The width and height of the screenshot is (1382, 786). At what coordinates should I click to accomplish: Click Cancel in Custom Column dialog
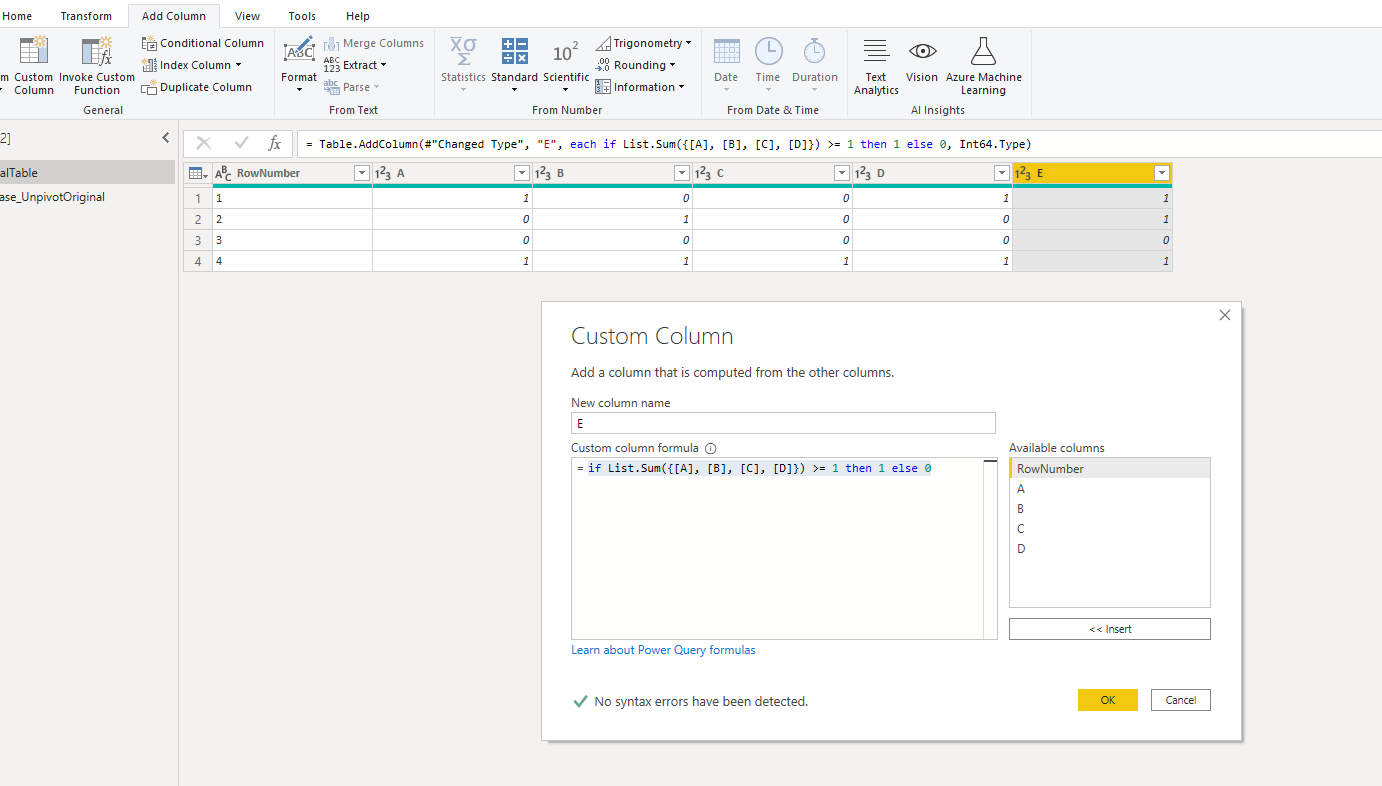tap(1181, 700)
